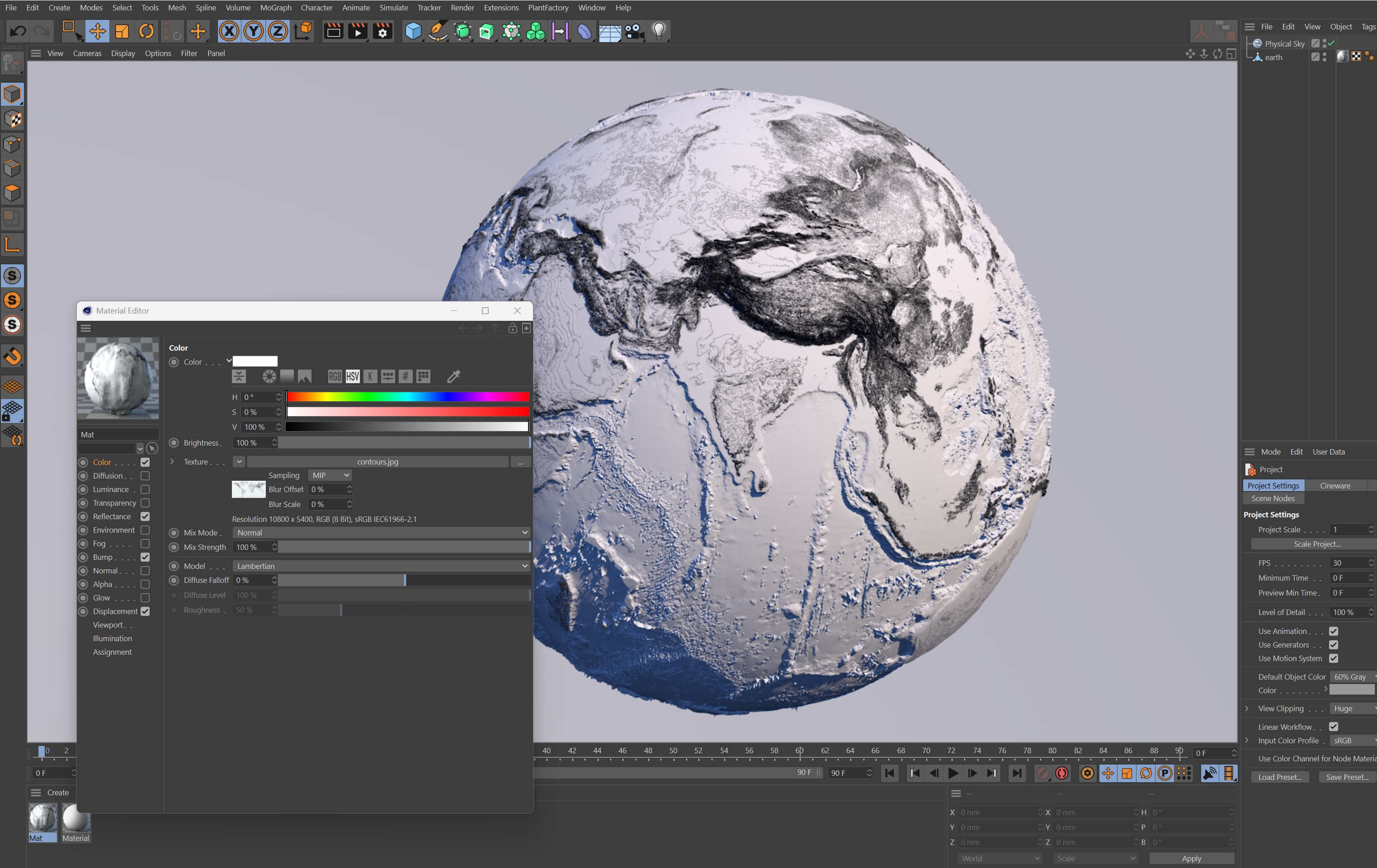1377x868 pixels.
Task: Expand the Texture section arrow
Action: coord(172,462)
